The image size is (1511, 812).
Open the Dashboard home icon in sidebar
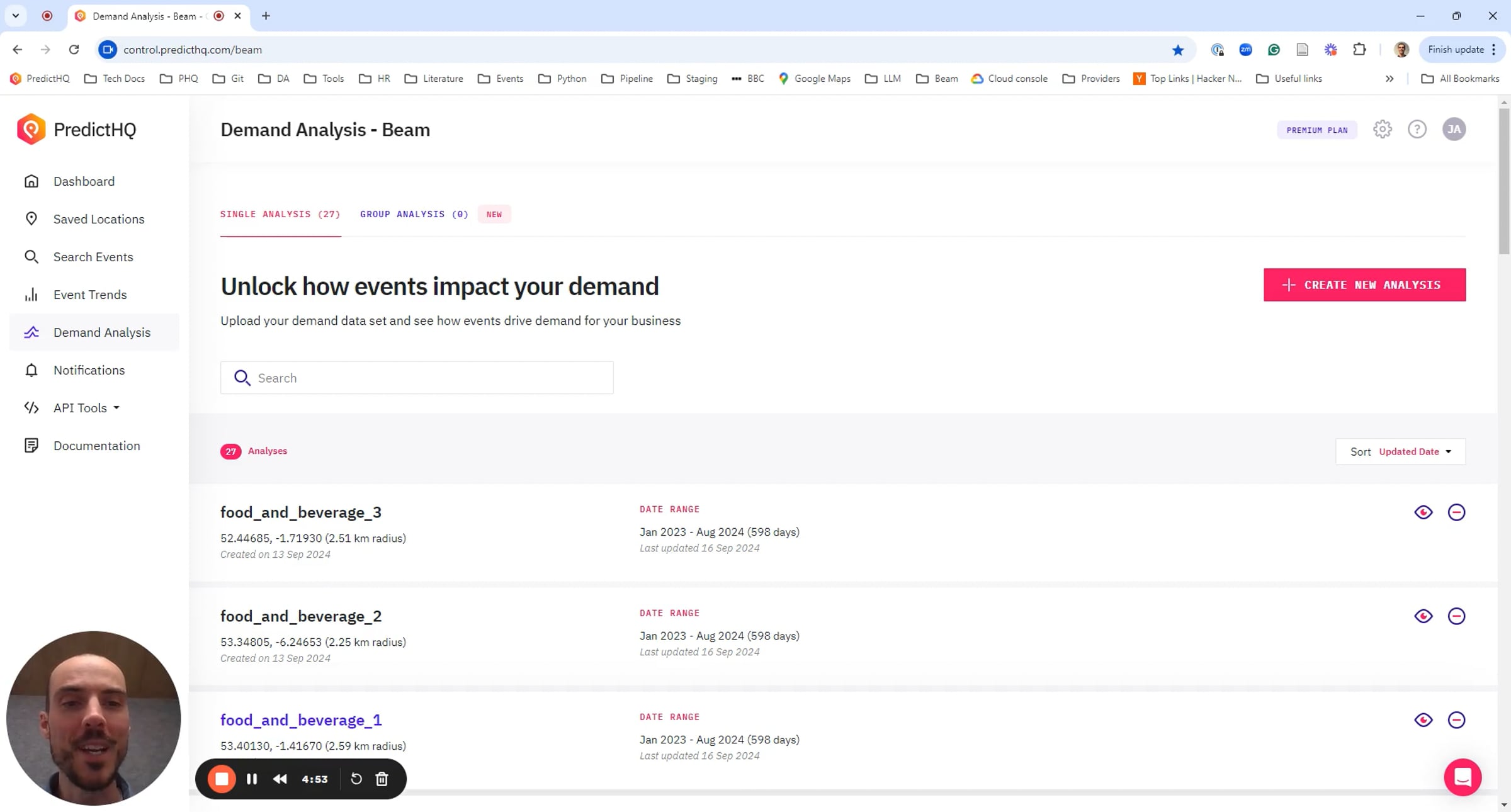[x=31, y=181]
